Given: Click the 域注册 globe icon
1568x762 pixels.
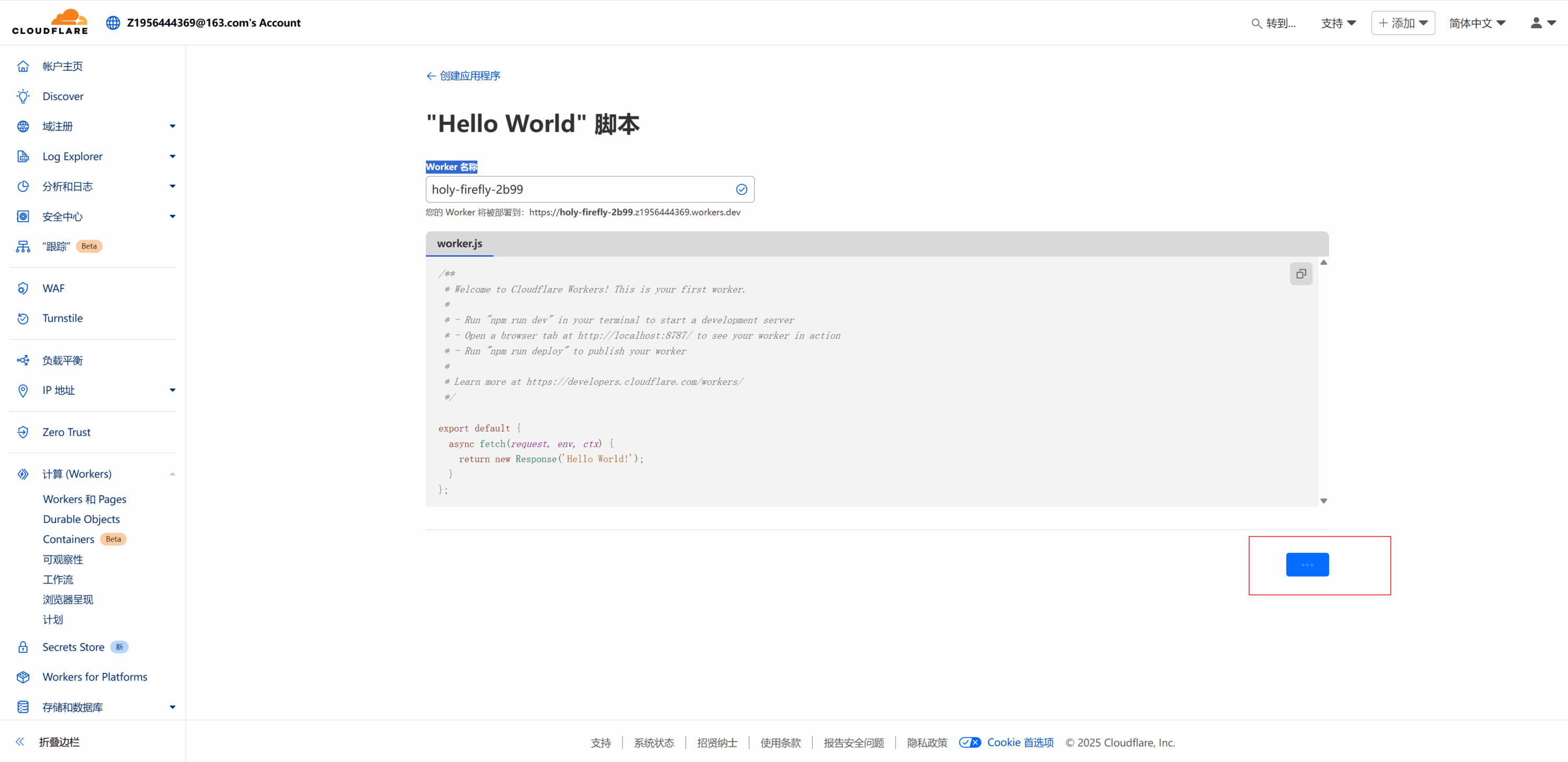Looking at the screenshot, I should [x=23, y=126].
